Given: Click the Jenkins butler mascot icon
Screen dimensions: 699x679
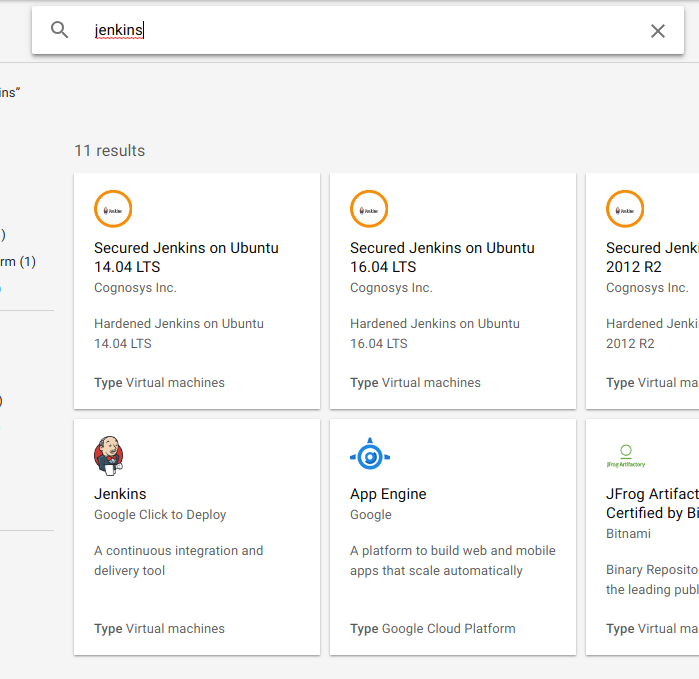Looking at the screenshot, I should (108, 456).
